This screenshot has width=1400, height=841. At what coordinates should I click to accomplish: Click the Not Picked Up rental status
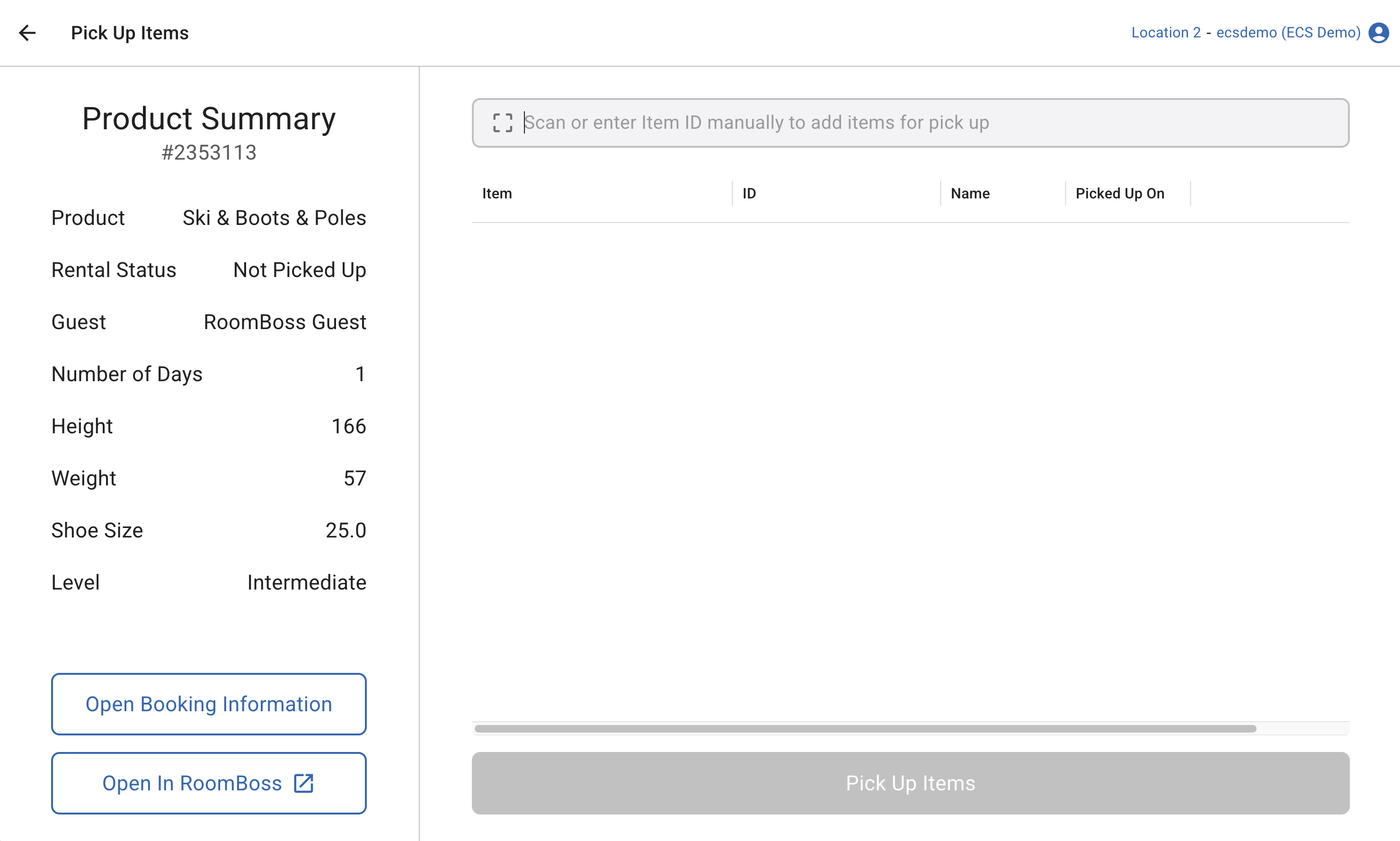coord(299,270)
